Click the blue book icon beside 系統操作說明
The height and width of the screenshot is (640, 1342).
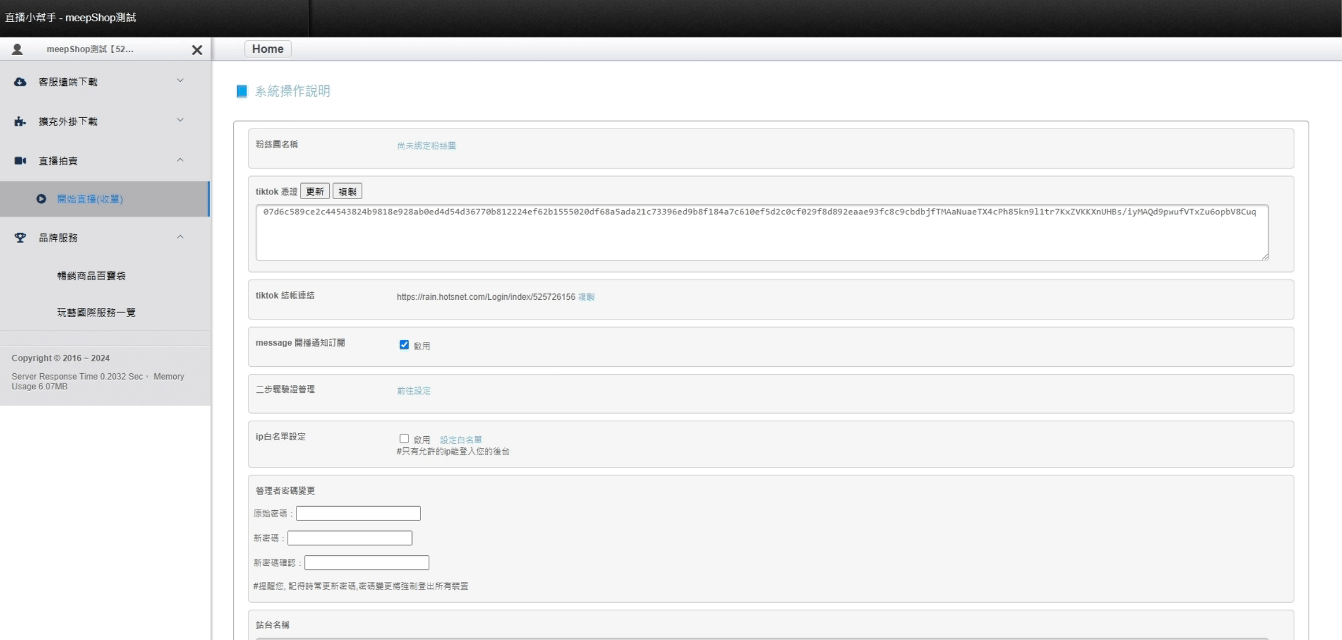click(241, 91)
